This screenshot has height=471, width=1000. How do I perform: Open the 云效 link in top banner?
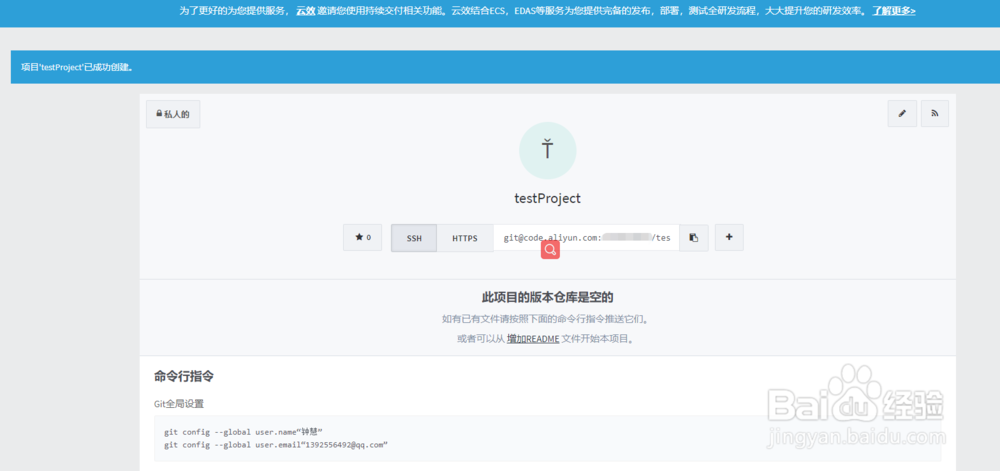305,11
